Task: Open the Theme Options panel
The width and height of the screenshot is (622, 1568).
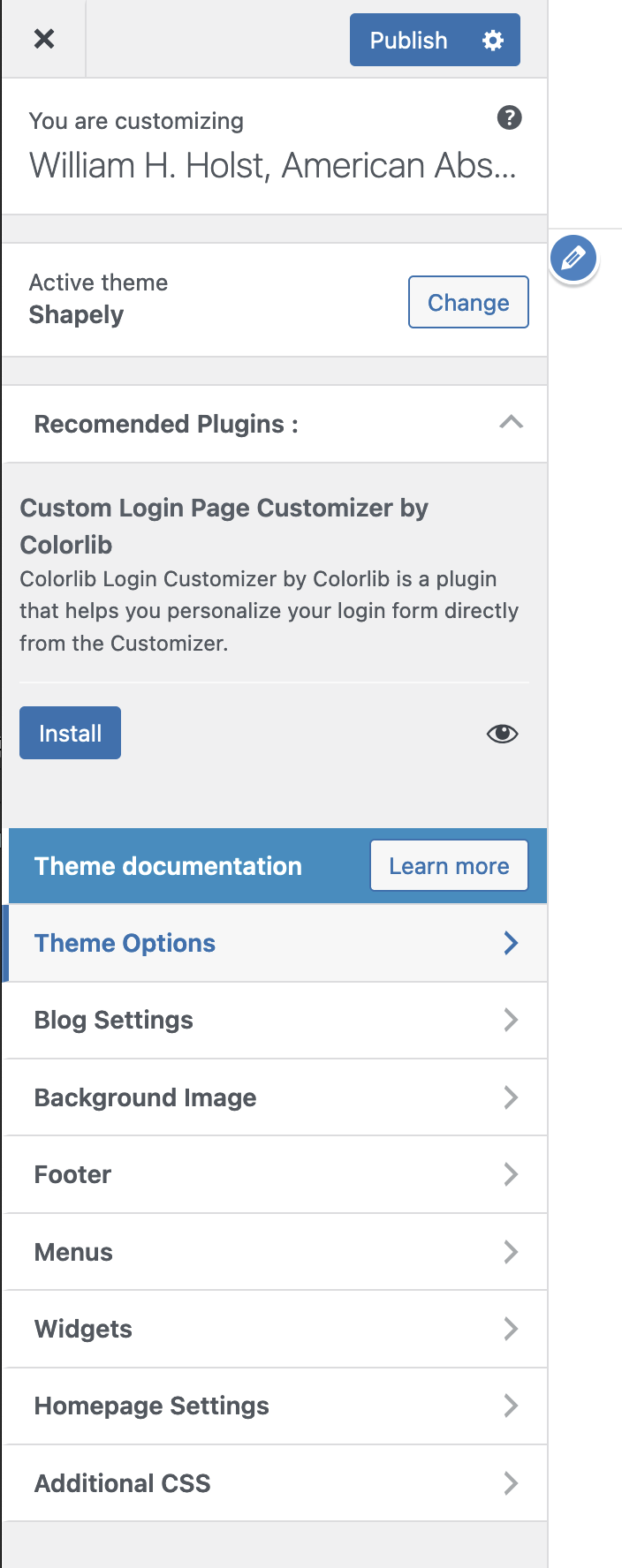Action: [x=125, y=943]
